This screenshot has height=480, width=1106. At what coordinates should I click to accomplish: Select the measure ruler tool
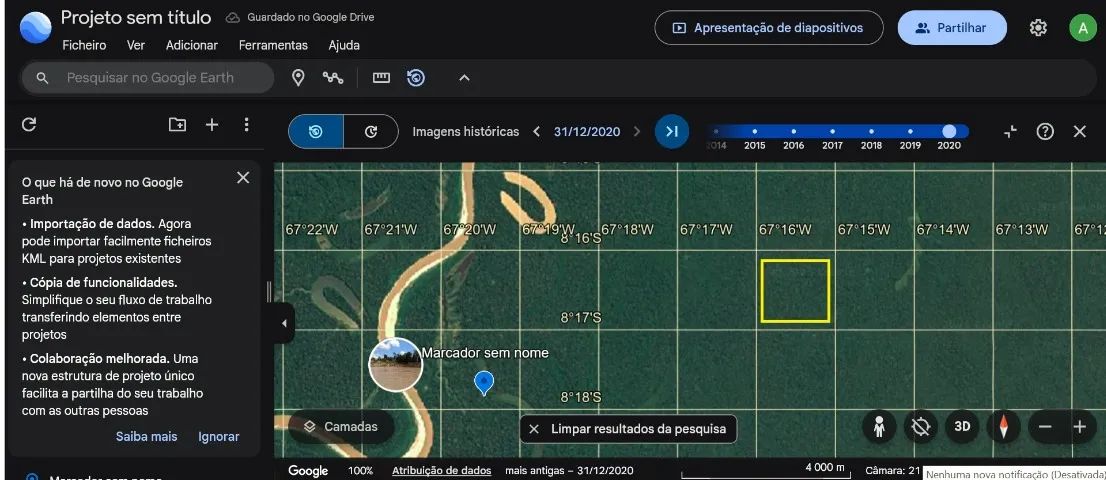pos(381,78)
